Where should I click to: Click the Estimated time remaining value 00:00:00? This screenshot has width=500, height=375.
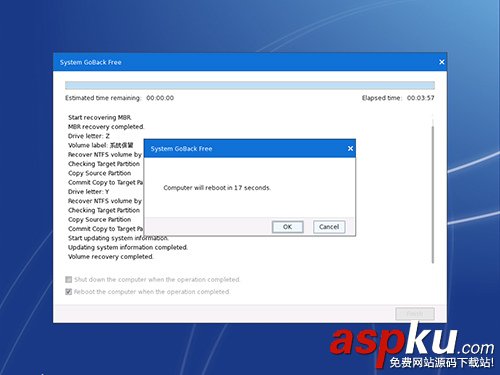point(160,98)
